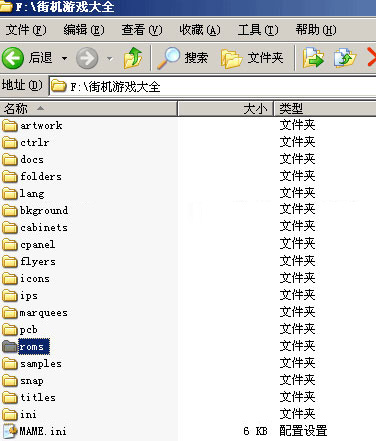The width and height of the screenshot is (376, 441).
Task: Click the selected roms folder name
Action: (x=34, y=347)
